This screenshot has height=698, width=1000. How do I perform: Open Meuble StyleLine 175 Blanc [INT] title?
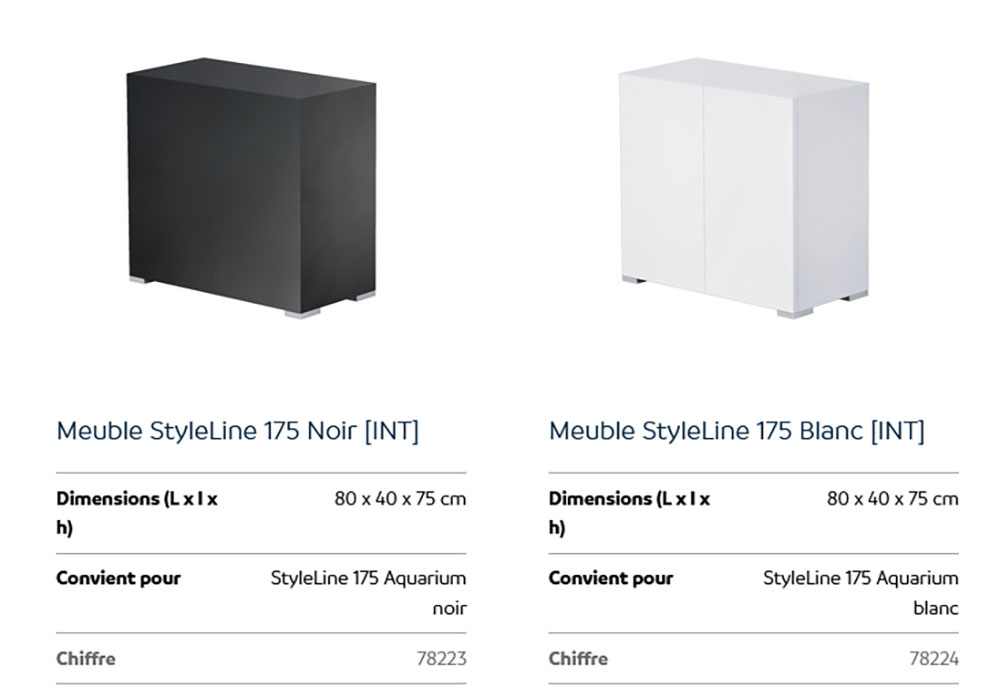click(736, 431)
